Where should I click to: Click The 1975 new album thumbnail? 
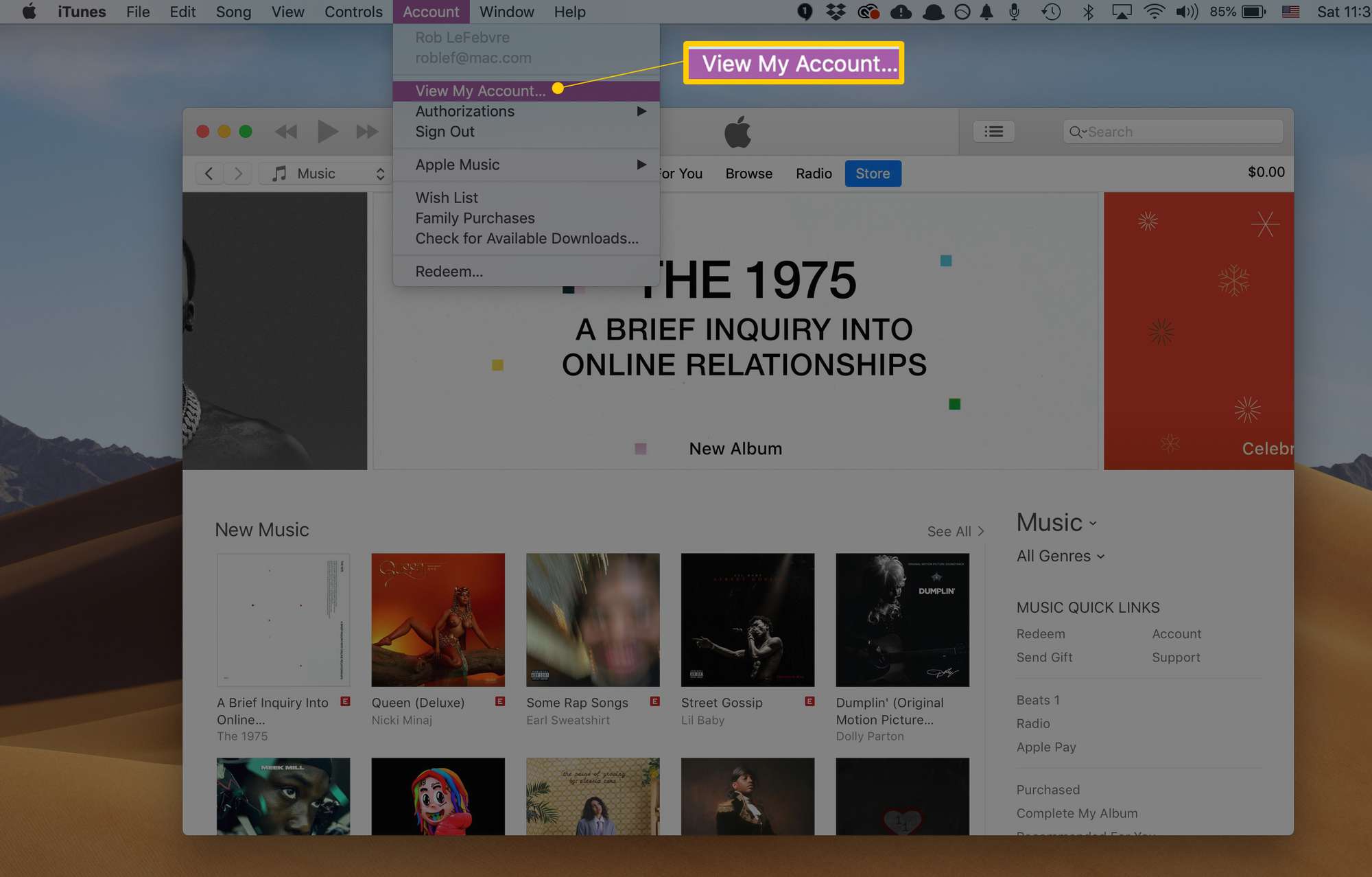pyautogui.click(x=283, y=620)
